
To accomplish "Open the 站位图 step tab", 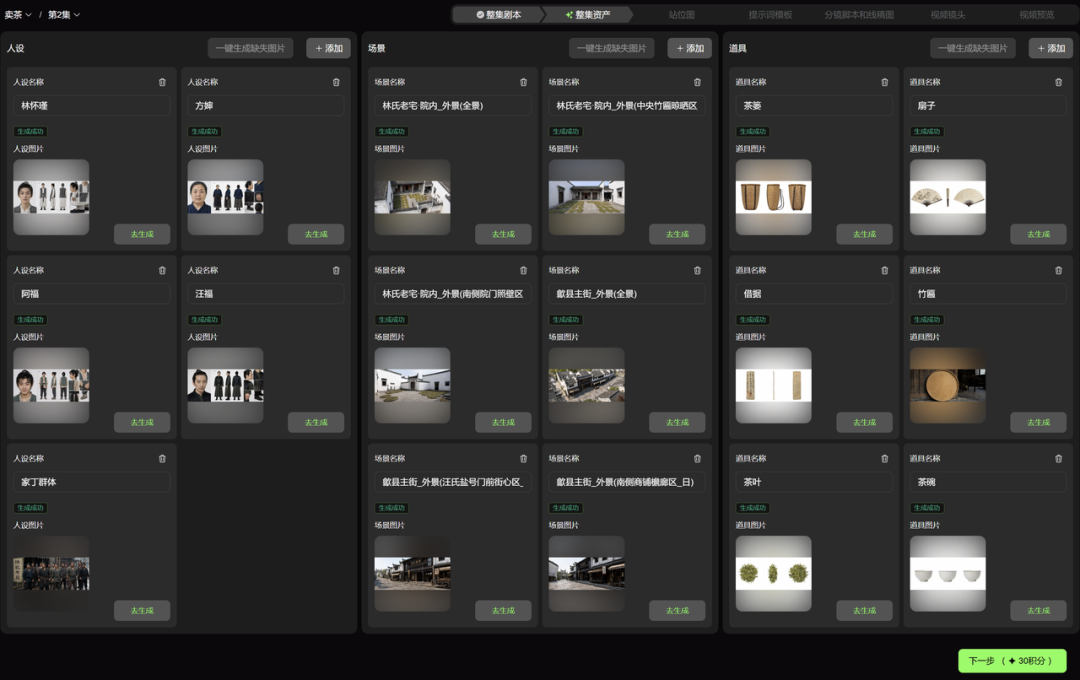I will [681, 14].
